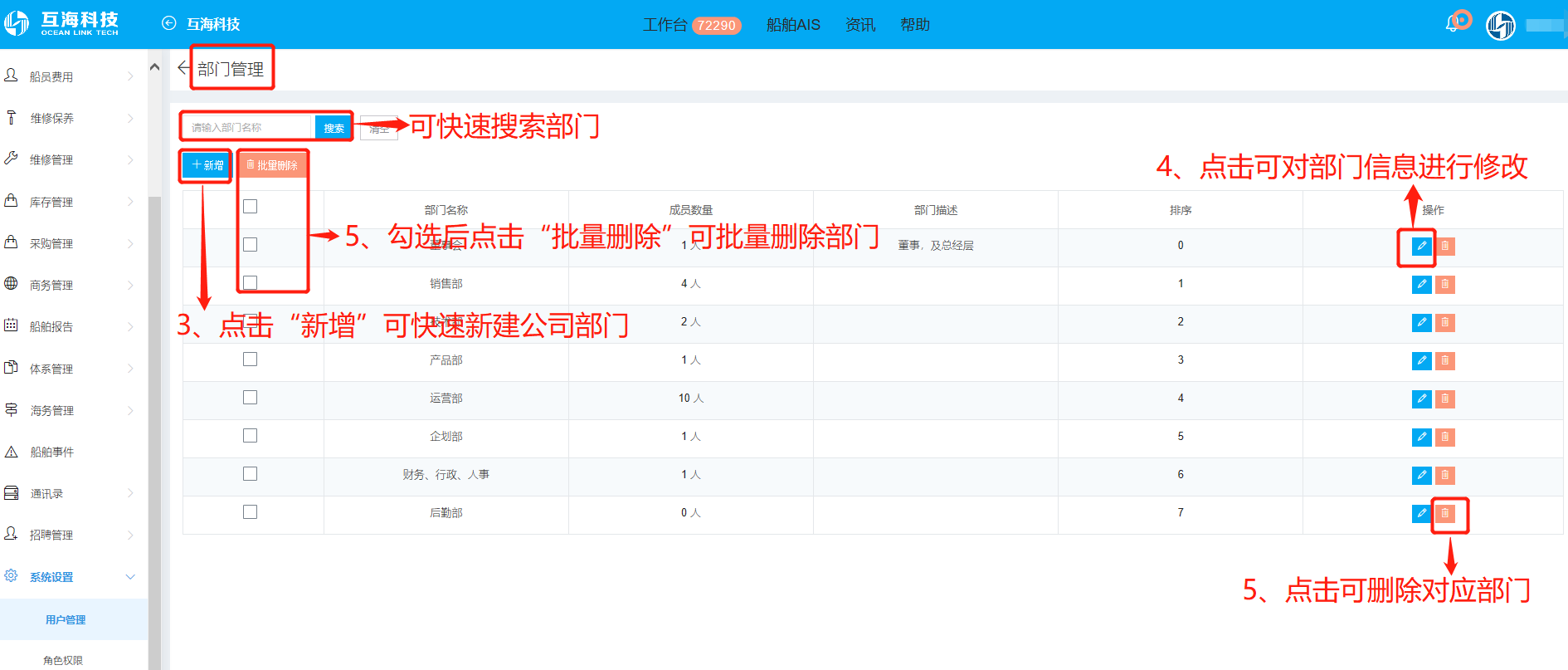The height and width of the screenshot is (670, 1568).
Task: Edit the 产品部 department
Action: [1421, 360]
